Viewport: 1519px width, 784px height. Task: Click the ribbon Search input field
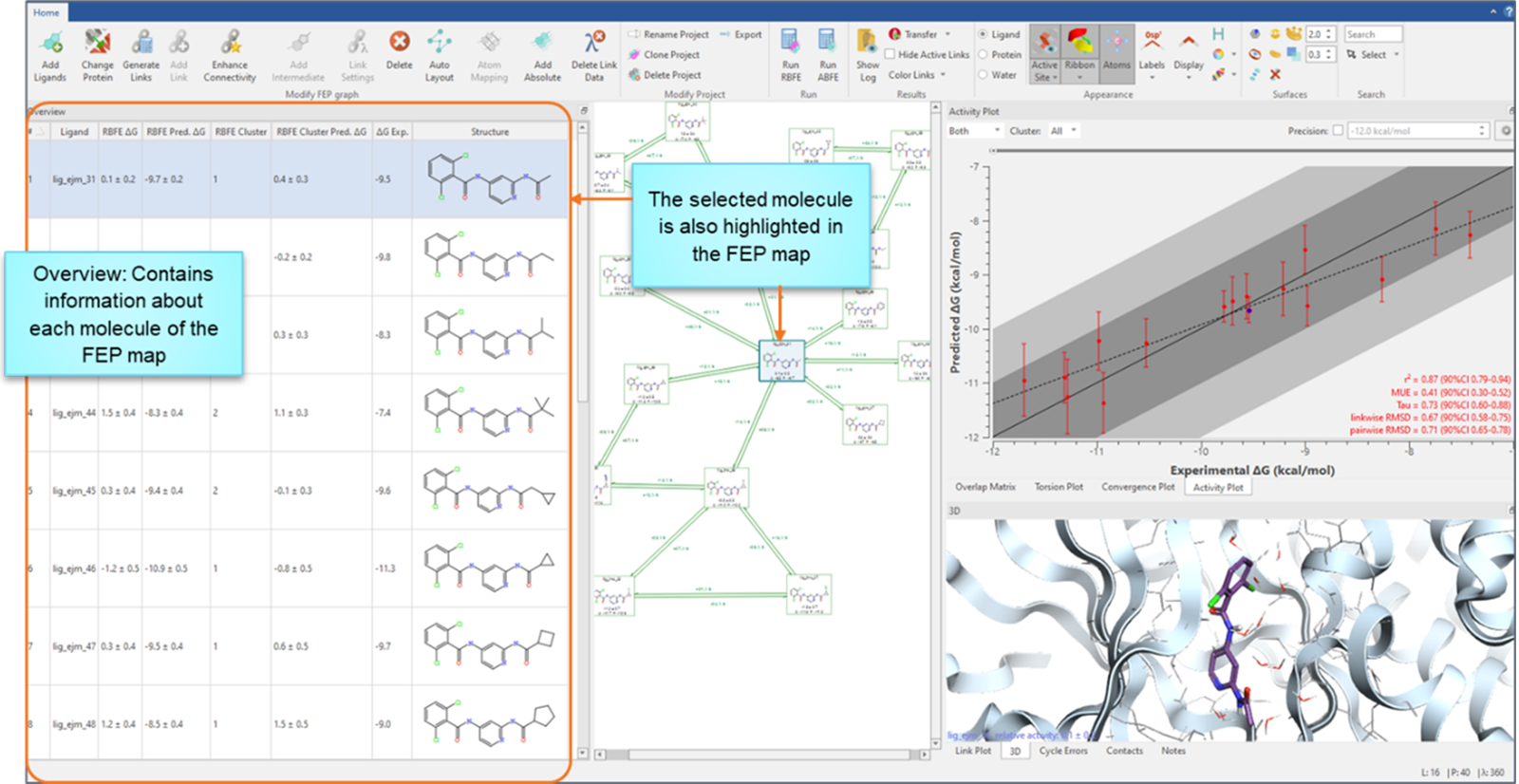click(x=1372, y=34)
